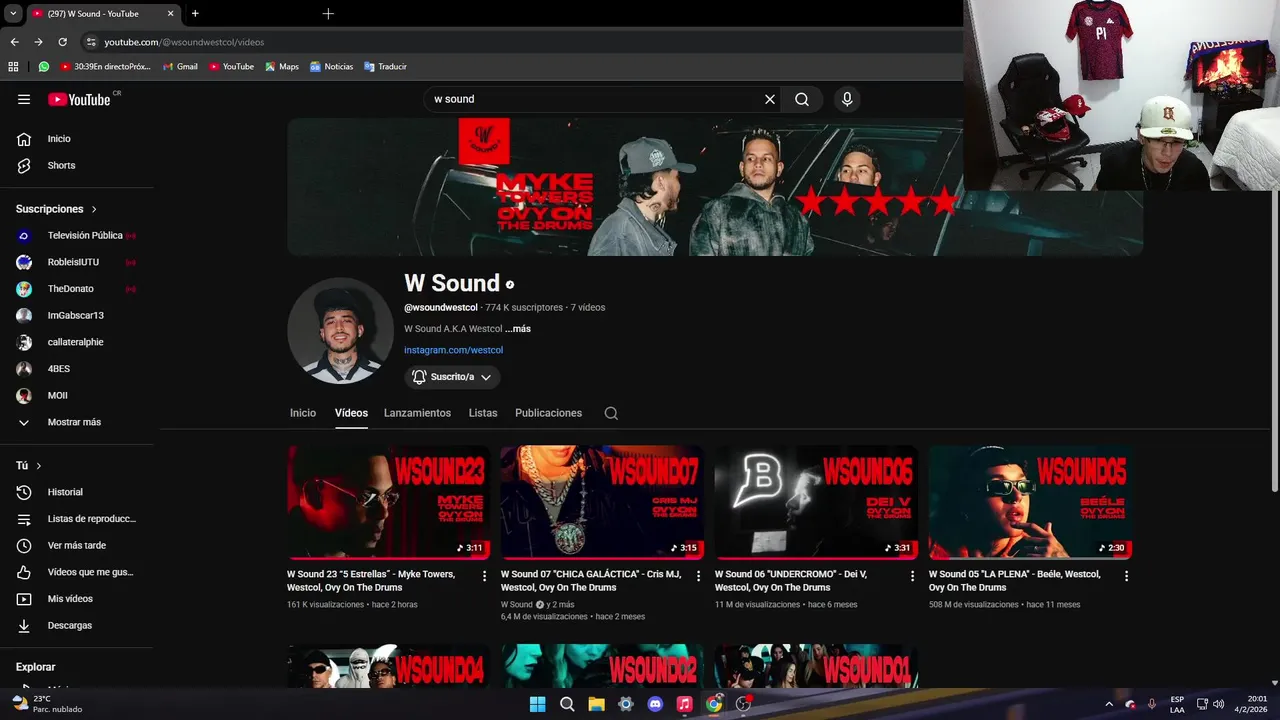Play WSOUND05 Beéle thumbnail

tap(1030, 502)
